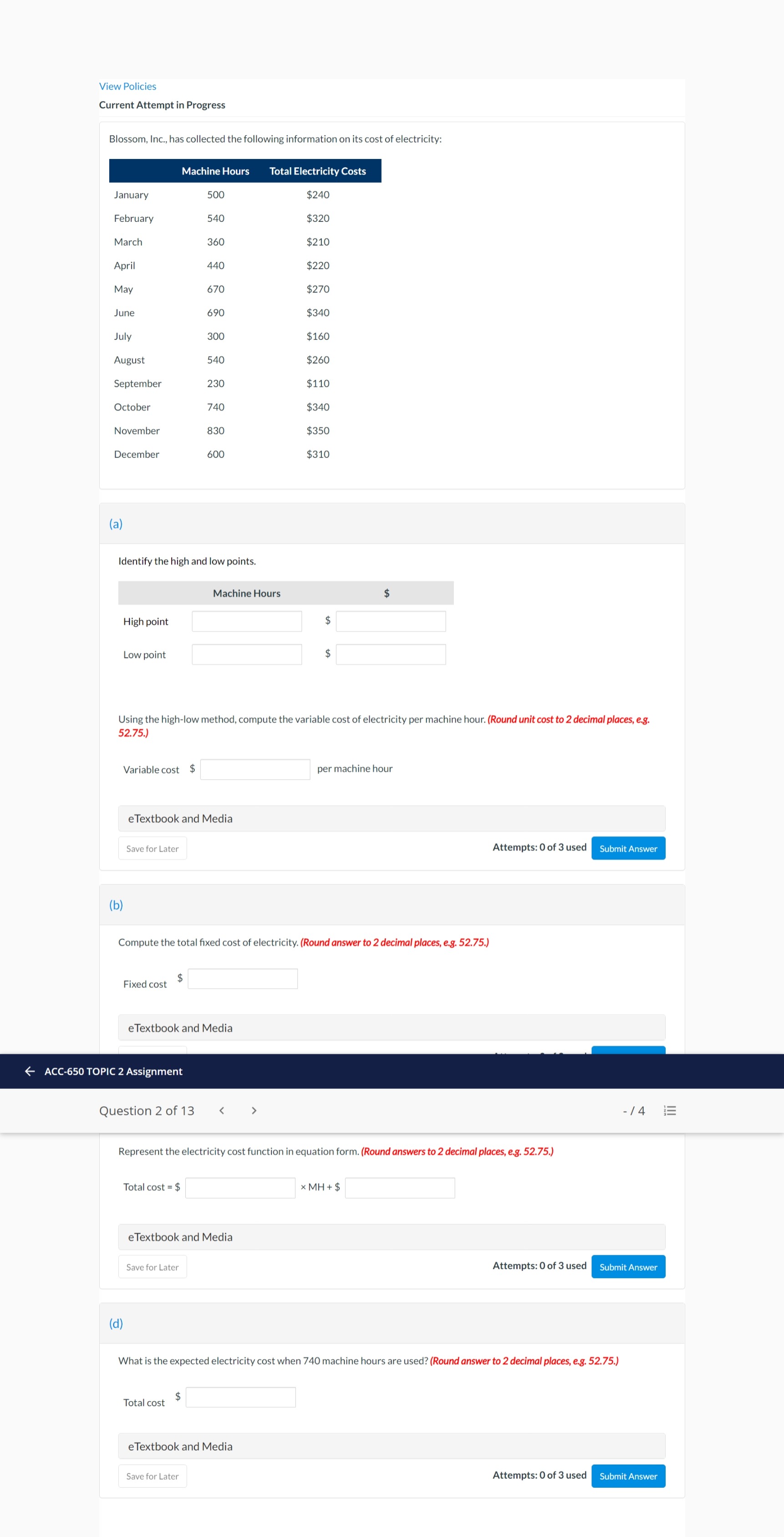Viewport: 784px width, 1537px height.
Task: Submit Answer for the cost equation part
Action: click(x=628, y=1266)
